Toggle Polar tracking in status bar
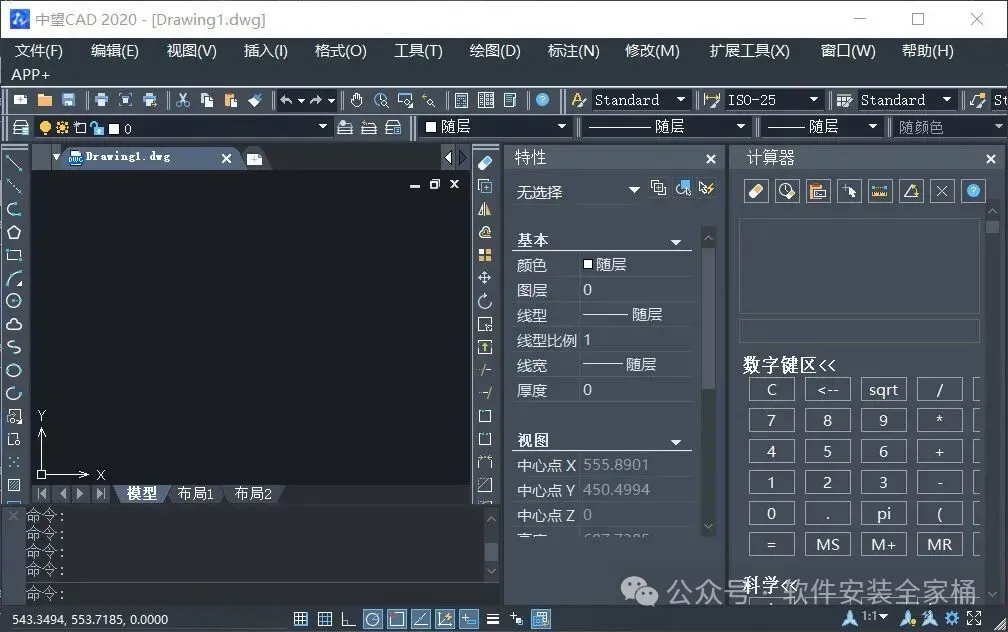Viewport: 1008px width, 632px height. [372, 618]
